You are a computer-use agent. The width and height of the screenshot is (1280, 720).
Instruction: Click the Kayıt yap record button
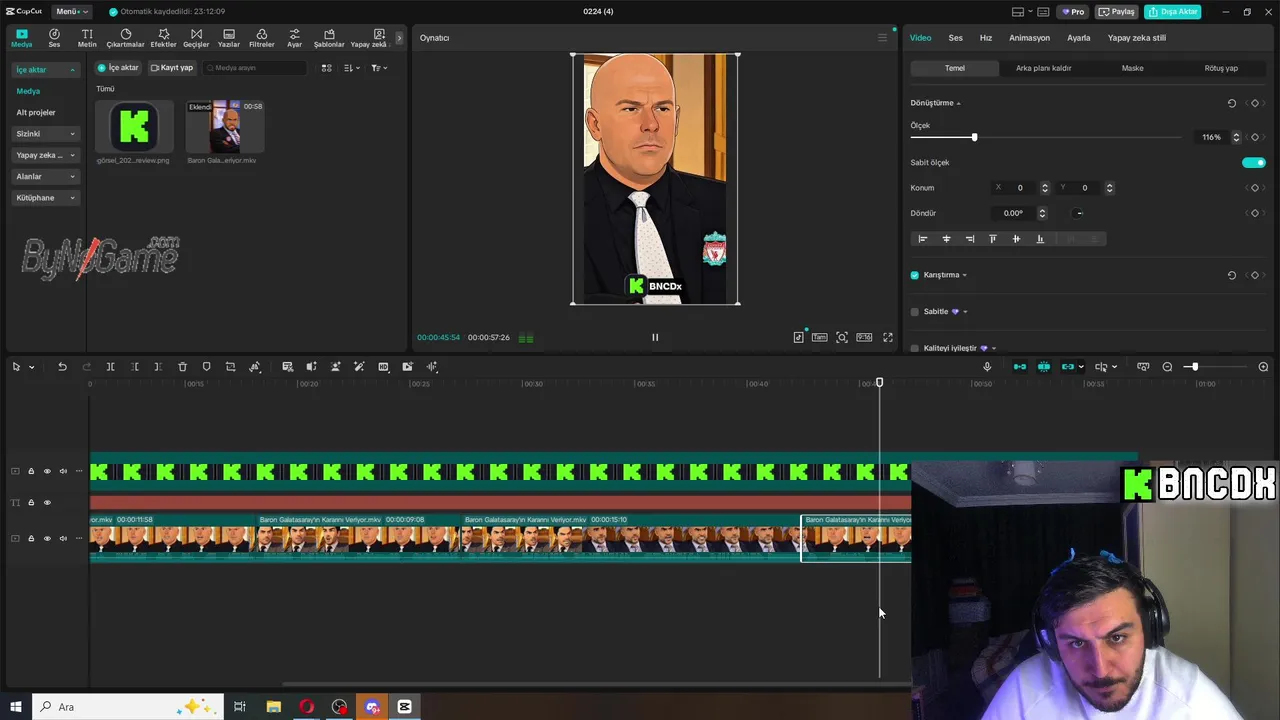171,68
